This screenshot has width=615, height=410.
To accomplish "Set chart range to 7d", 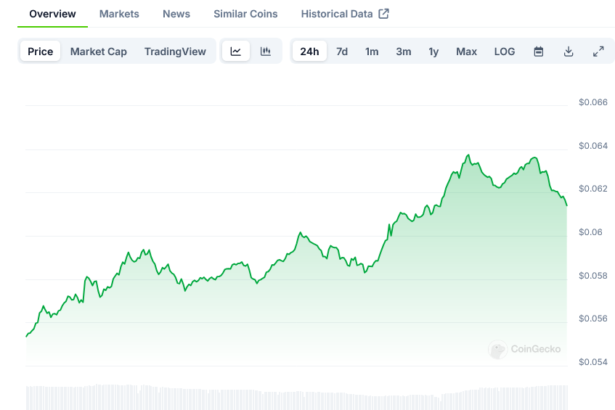I will (x=342, y=51).
